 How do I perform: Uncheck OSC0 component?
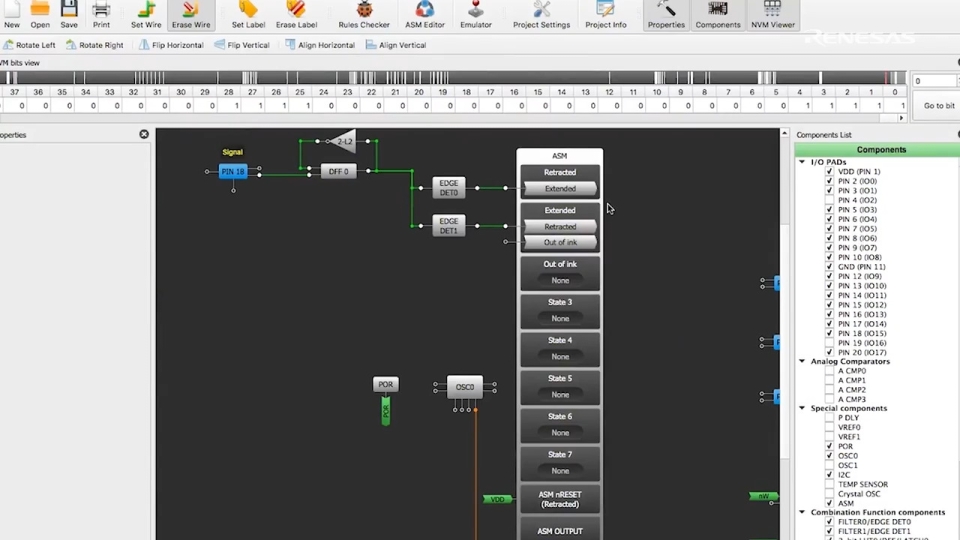pyautogui.click(x=829, y=456)
